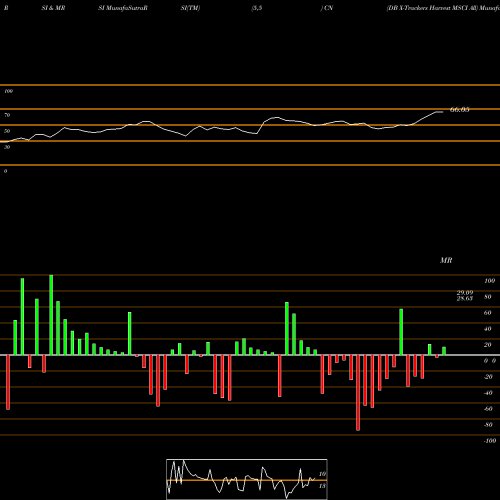Viewport: 500px width, 500px height.
Task: Click the 30 level label on RSI axis
Action: click(7, 147)
